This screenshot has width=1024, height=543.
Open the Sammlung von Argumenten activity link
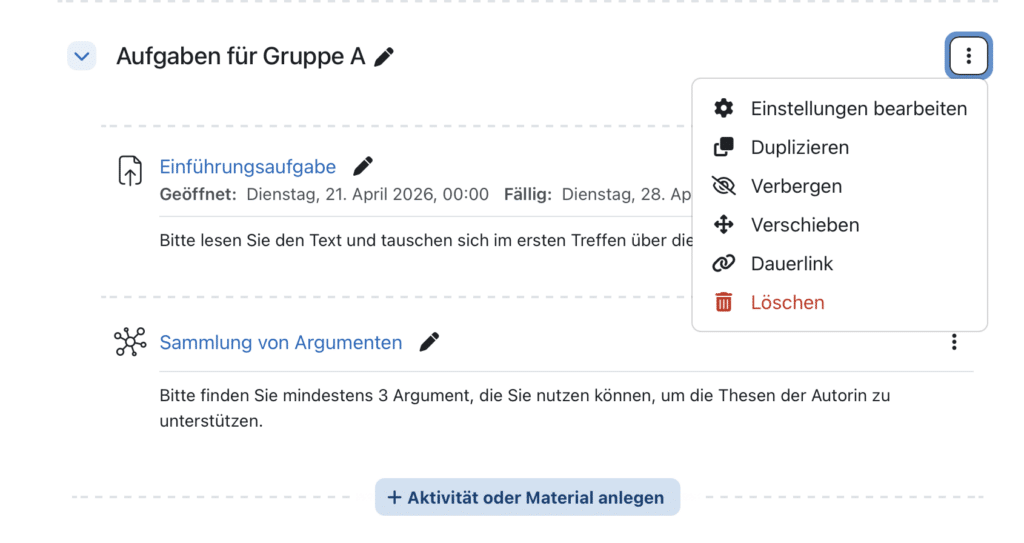click(x=281, y=343)
